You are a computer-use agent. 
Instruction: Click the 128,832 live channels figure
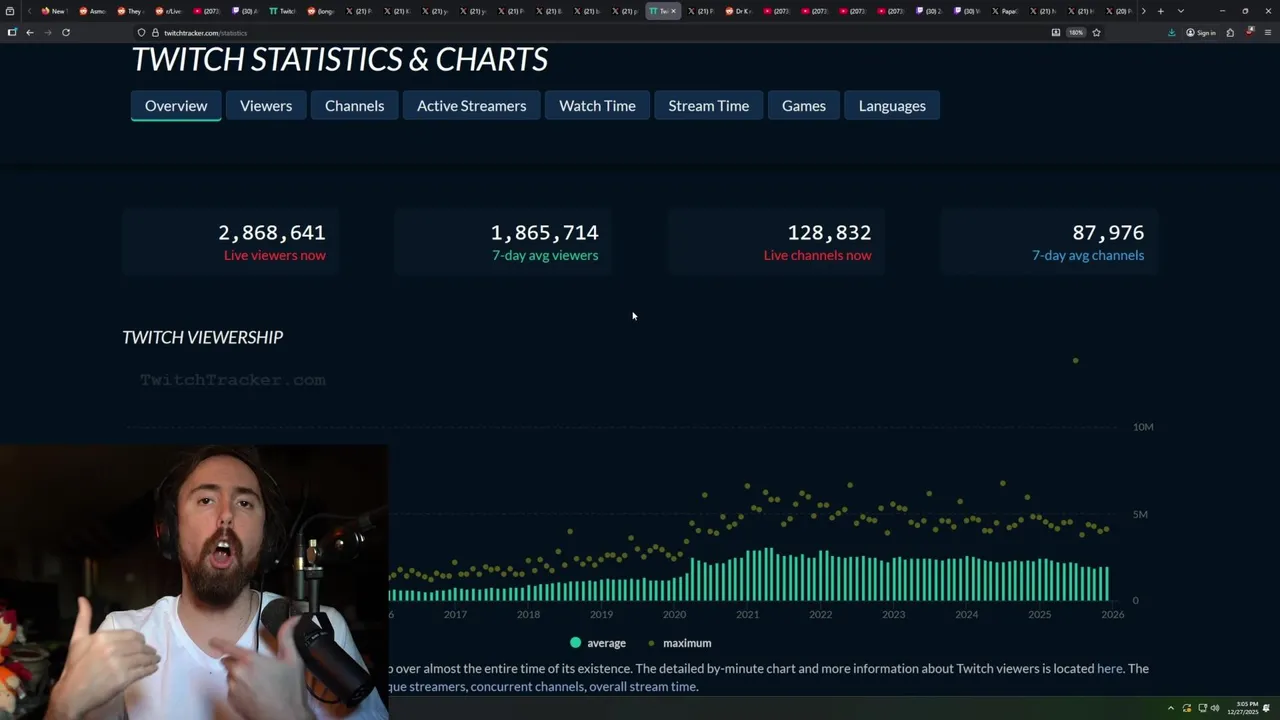[829, 233]
